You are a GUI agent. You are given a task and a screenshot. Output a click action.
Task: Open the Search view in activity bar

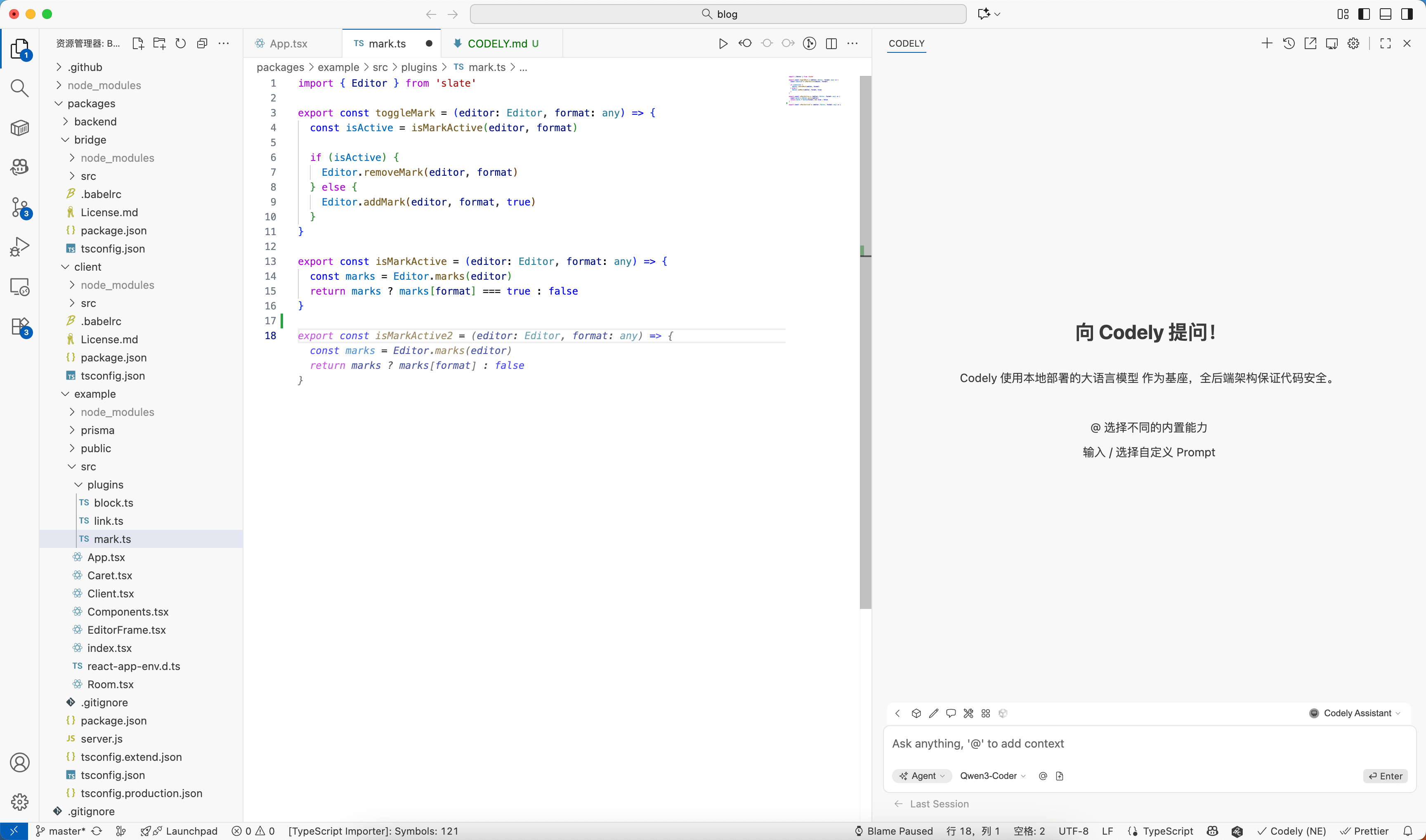pos(19,88)
